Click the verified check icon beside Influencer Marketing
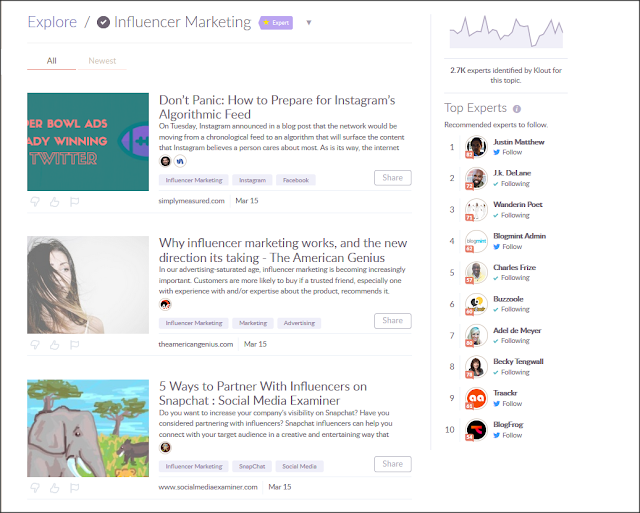640x513 pixels. [103, 22]
